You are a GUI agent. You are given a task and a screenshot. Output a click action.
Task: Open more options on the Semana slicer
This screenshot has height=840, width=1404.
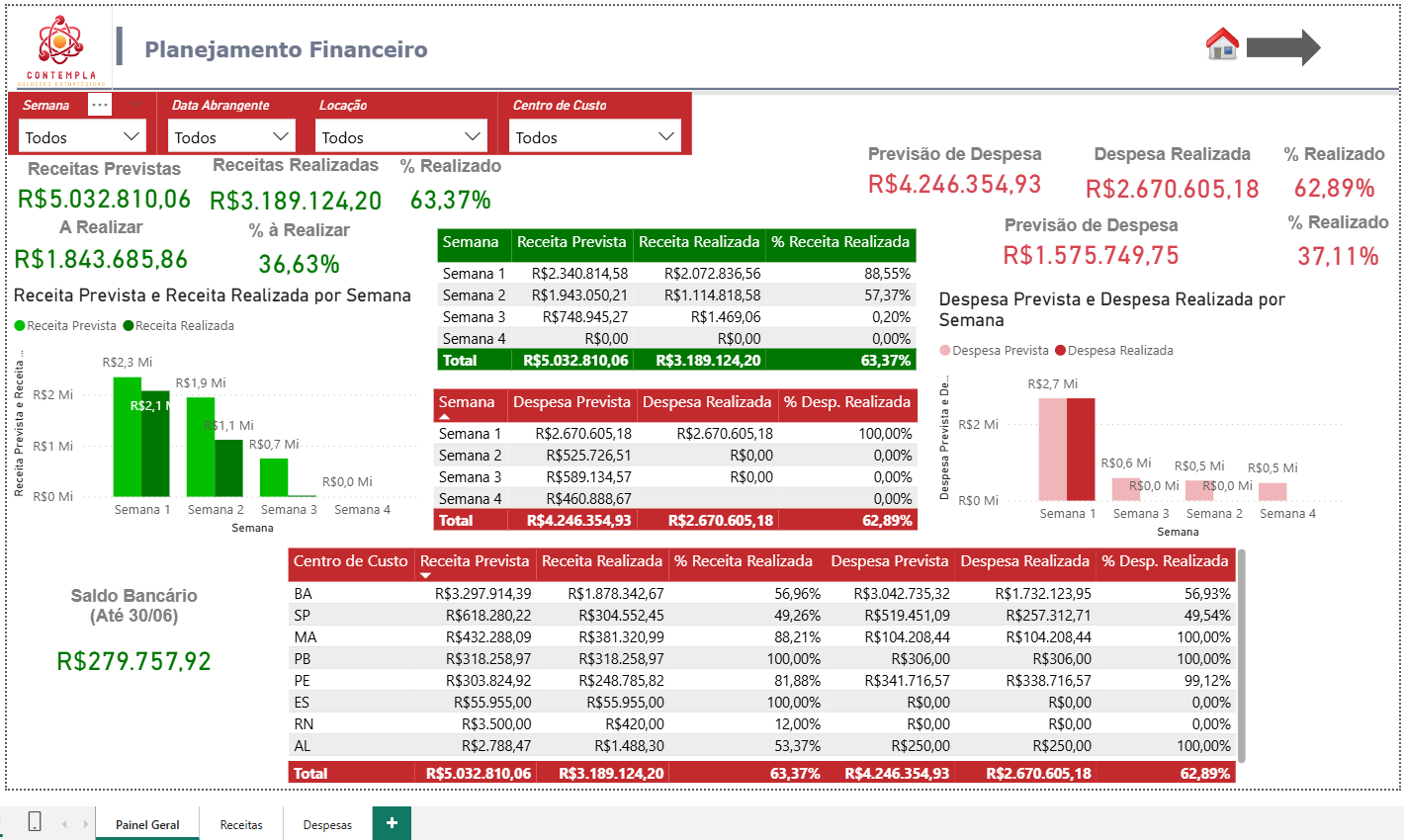coord(99,105)
